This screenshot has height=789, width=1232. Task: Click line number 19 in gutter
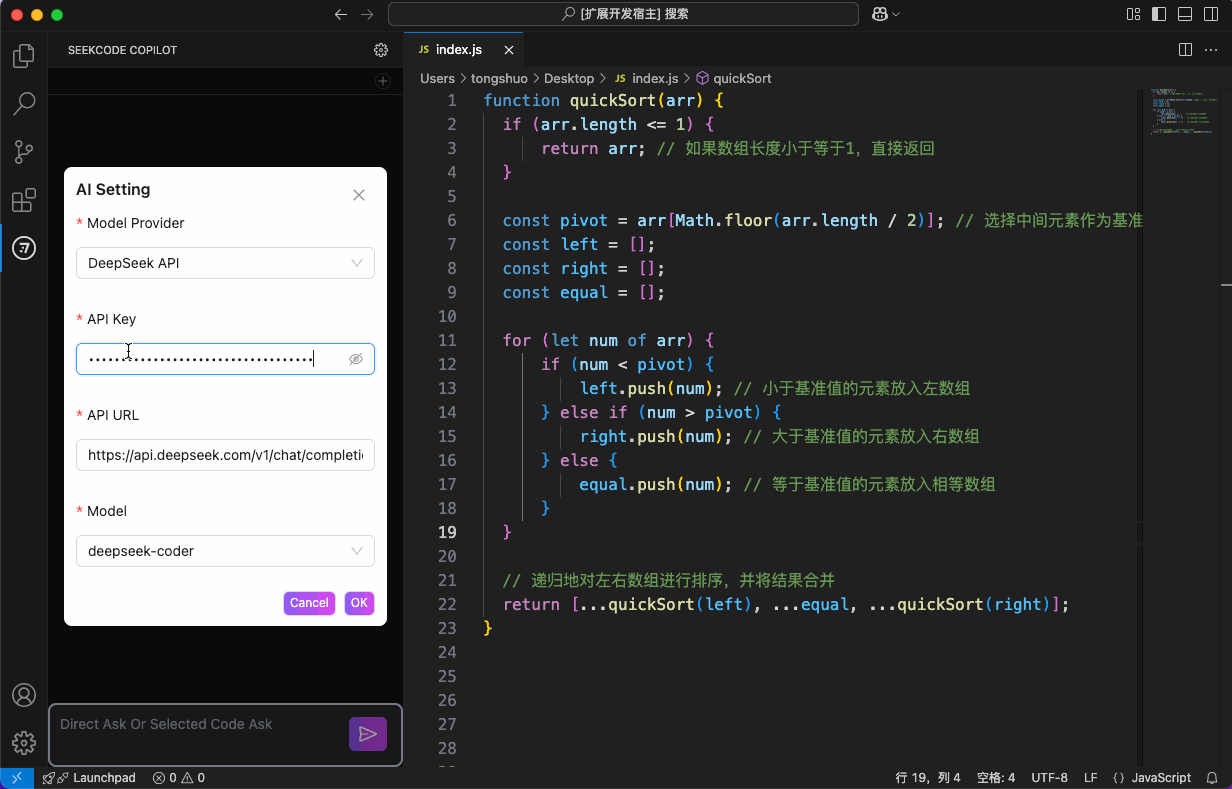445,532
